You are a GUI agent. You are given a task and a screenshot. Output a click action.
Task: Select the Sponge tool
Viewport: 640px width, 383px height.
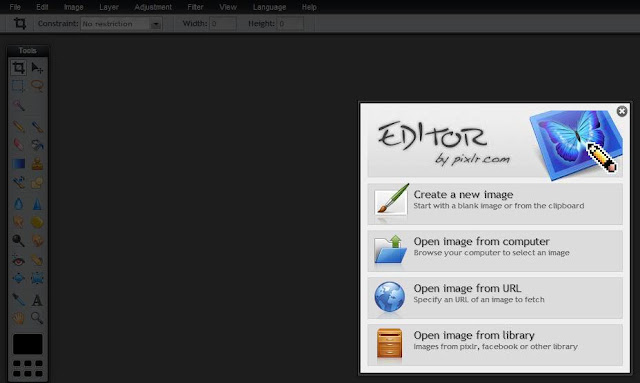37,222
